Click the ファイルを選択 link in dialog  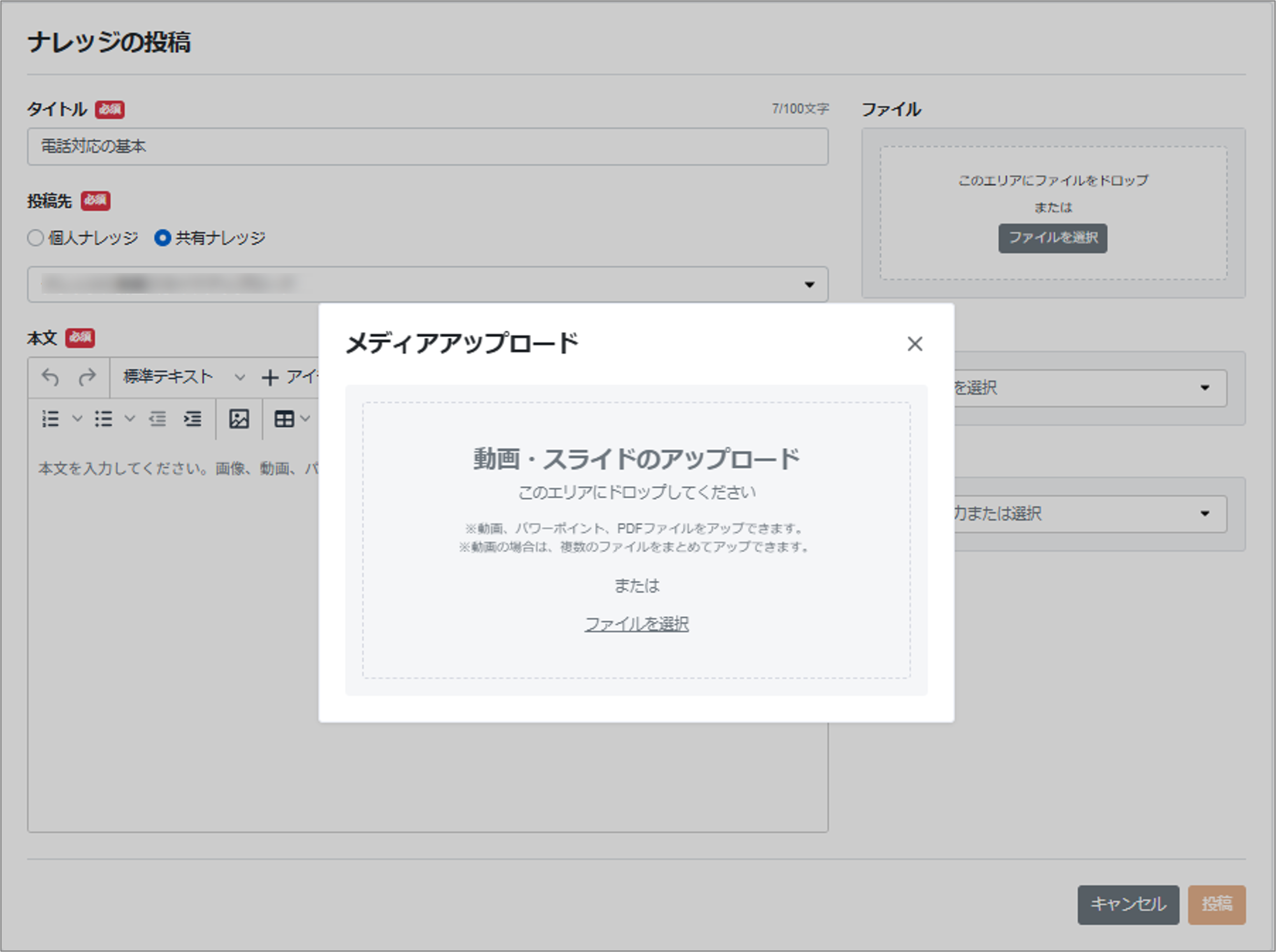point(636,624)
